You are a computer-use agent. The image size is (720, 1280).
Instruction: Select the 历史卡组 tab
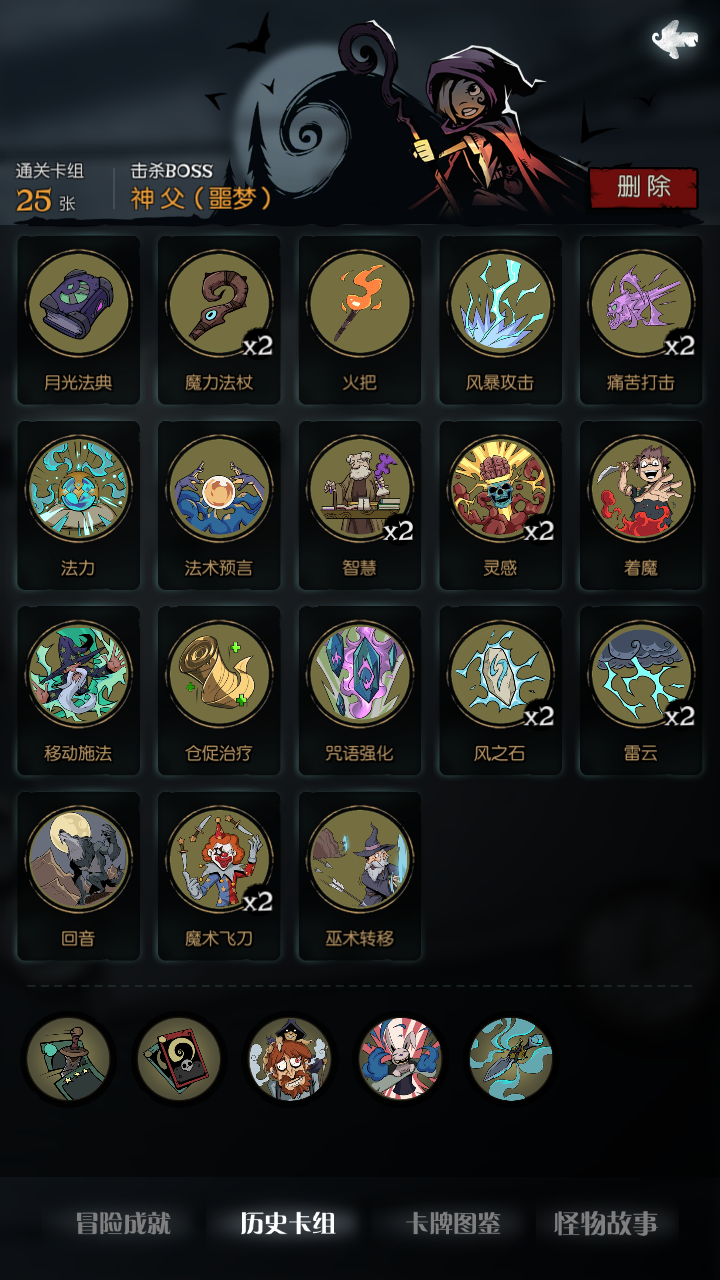(288, 1223)
